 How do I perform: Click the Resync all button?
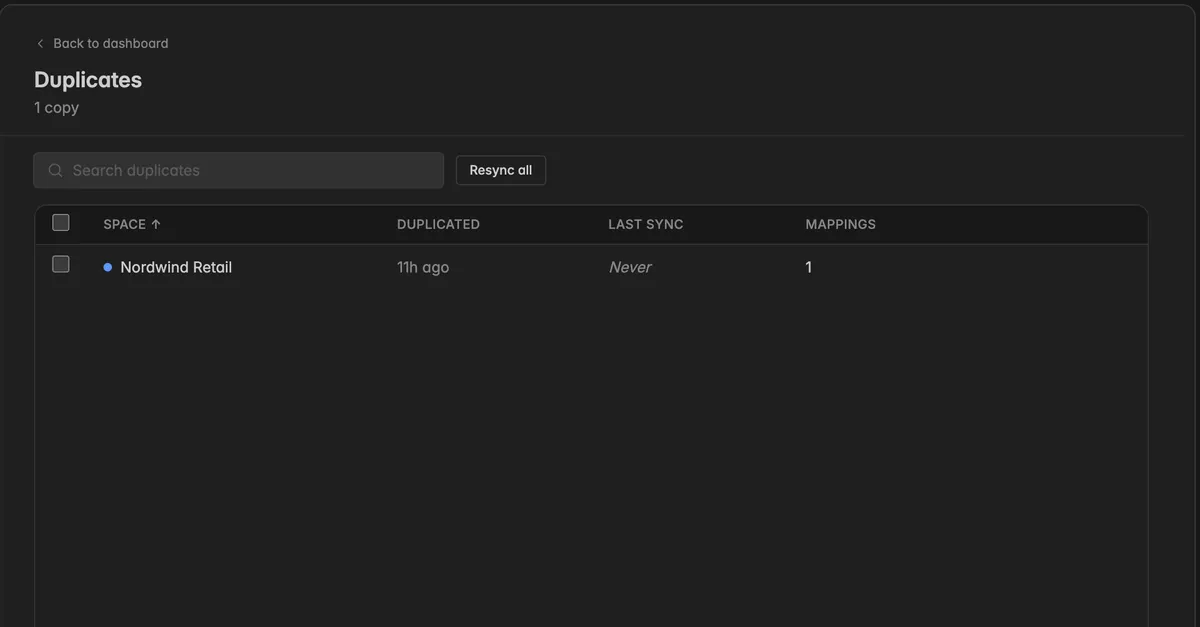pyautogui.click(x=501, y=170)
